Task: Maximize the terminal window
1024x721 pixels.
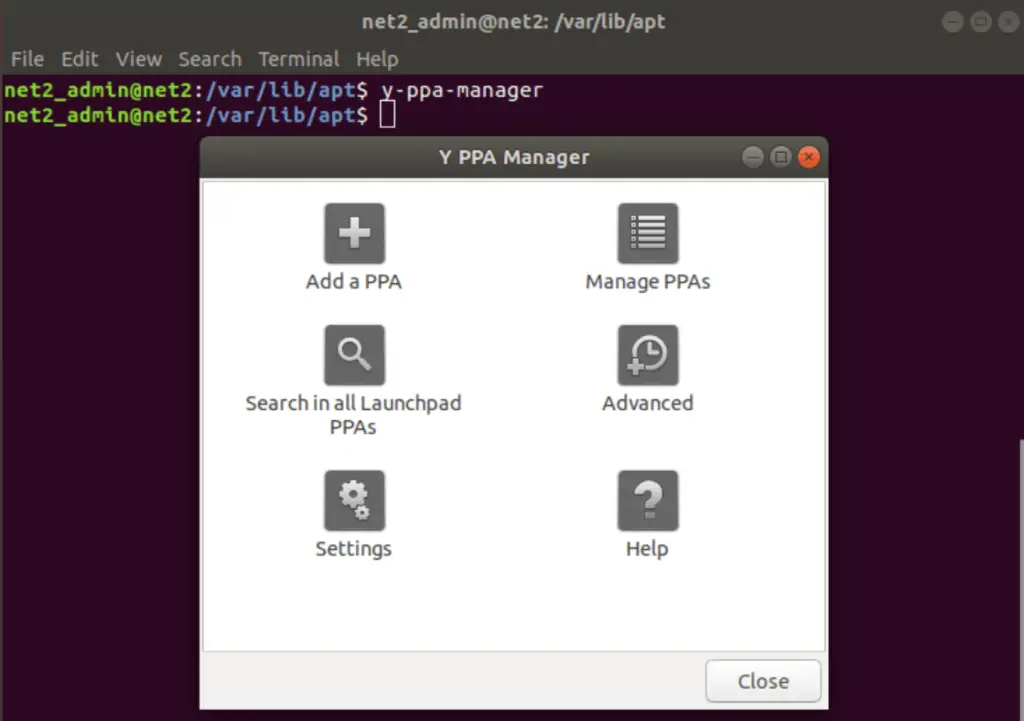Action: 981,21
